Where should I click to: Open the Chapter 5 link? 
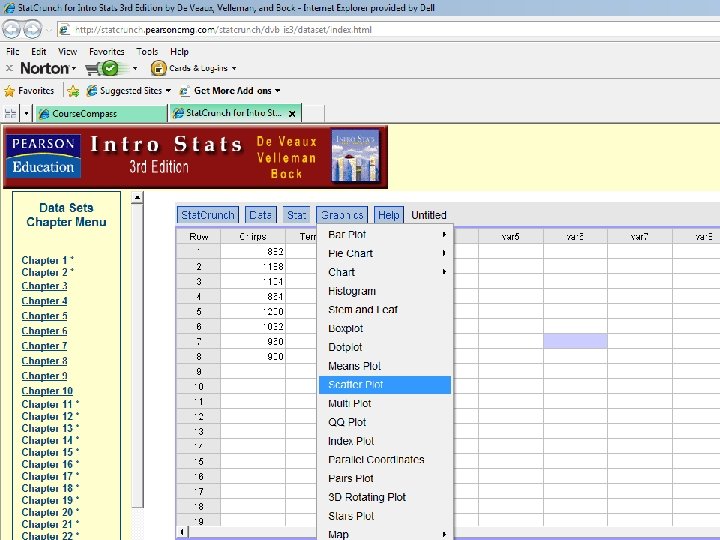[45, 316]
